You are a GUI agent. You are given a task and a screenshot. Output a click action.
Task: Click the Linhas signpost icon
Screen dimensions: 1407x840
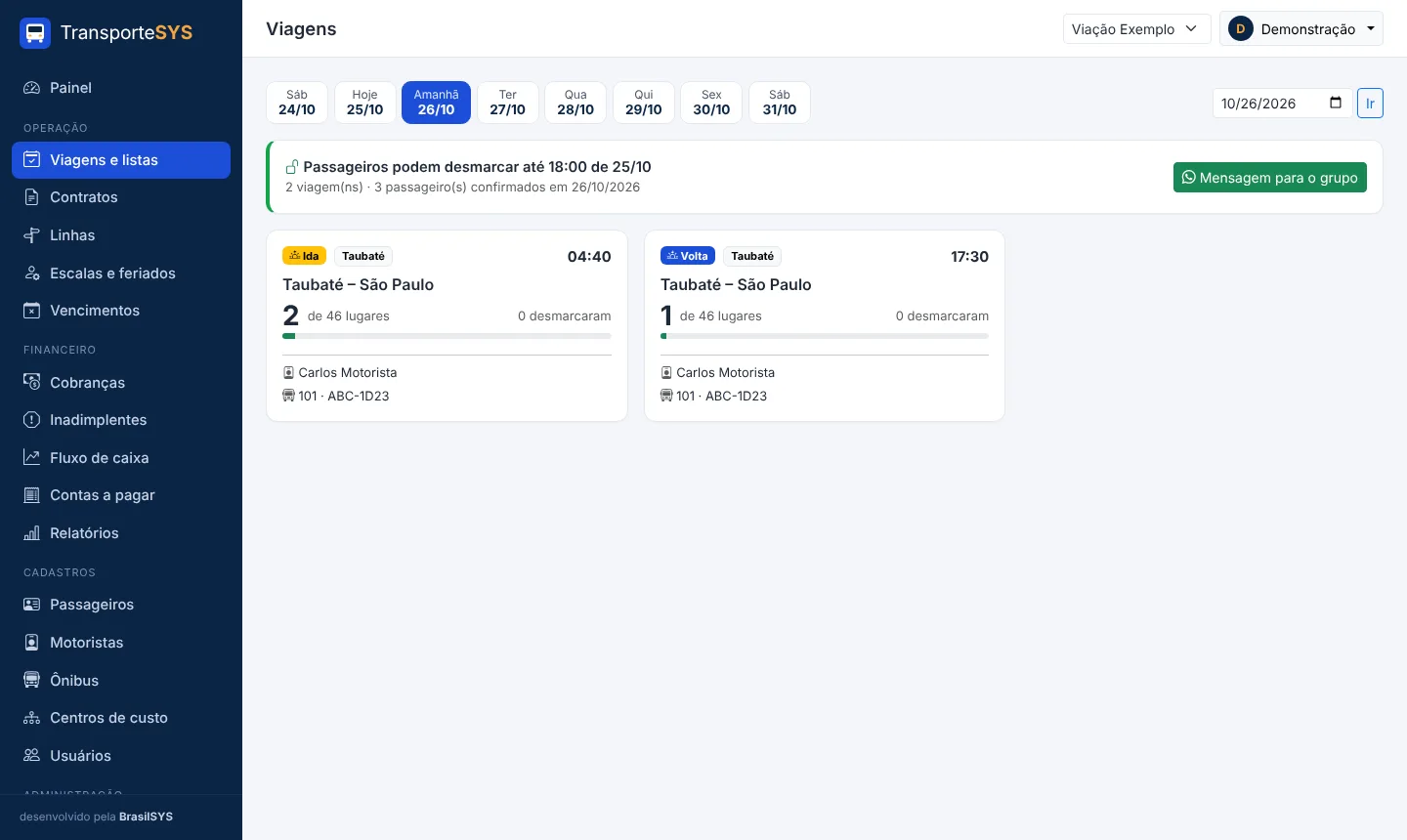[x=32, y=235]
